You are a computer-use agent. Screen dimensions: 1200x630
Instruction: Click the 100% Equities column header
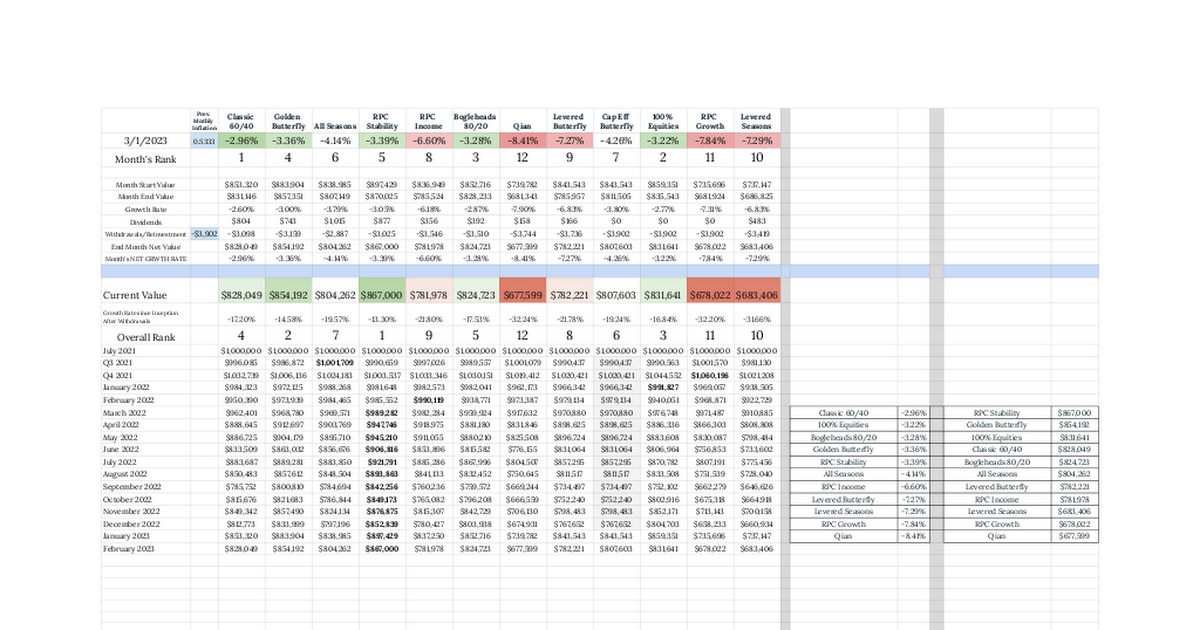[664, 121]
